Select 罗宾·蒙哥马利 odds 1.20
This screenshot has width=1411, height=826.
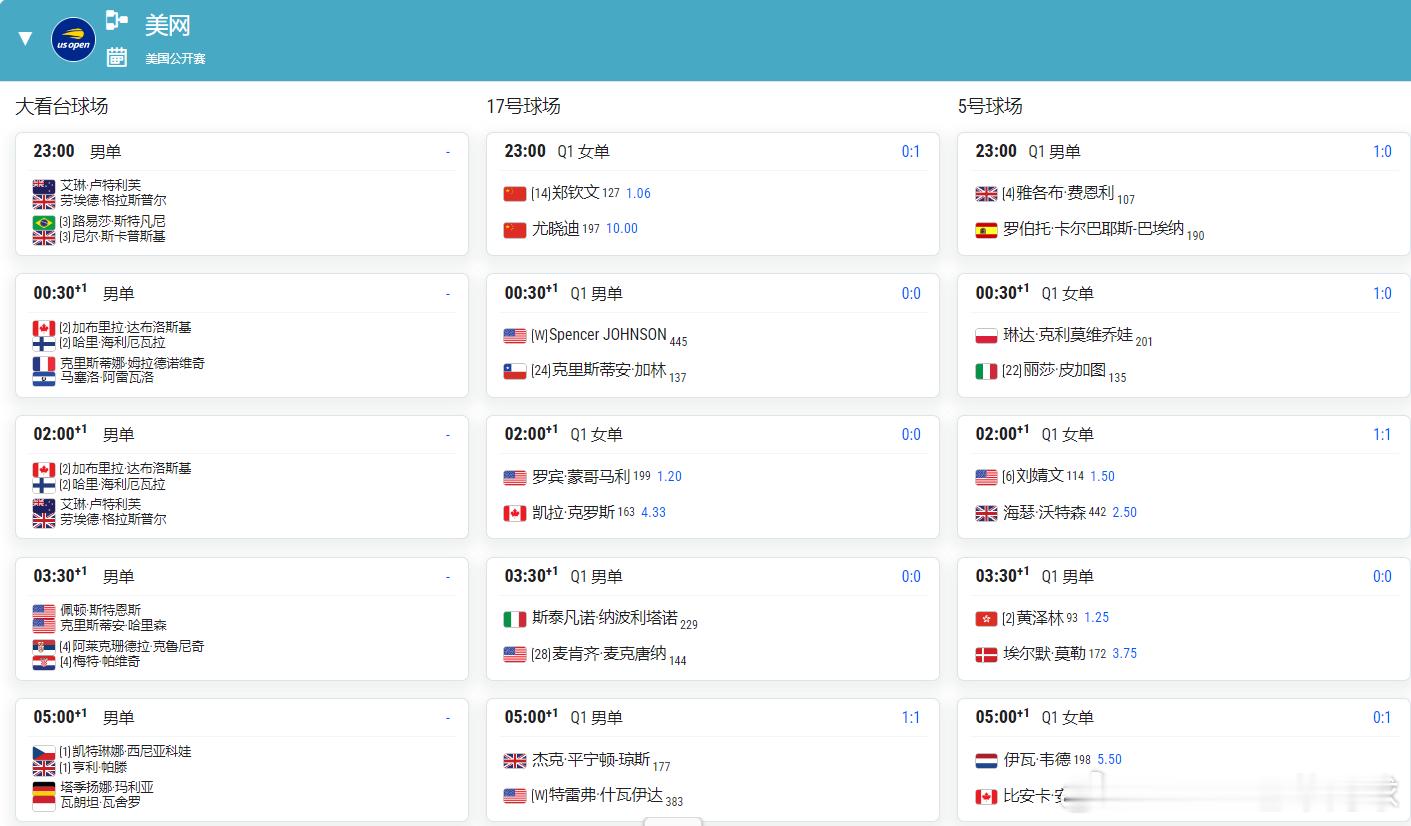(669, 476)
